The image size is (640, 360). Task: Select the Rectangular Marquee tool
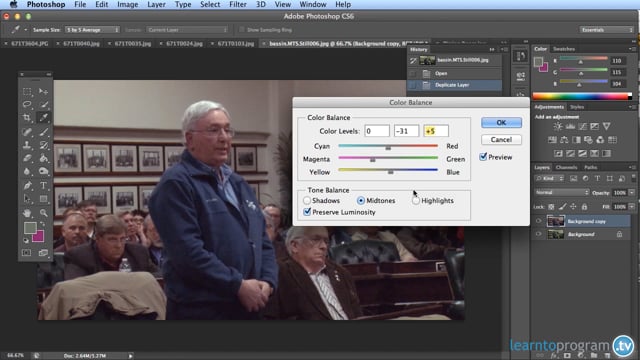pyautogui.click(x=27, y=91)
